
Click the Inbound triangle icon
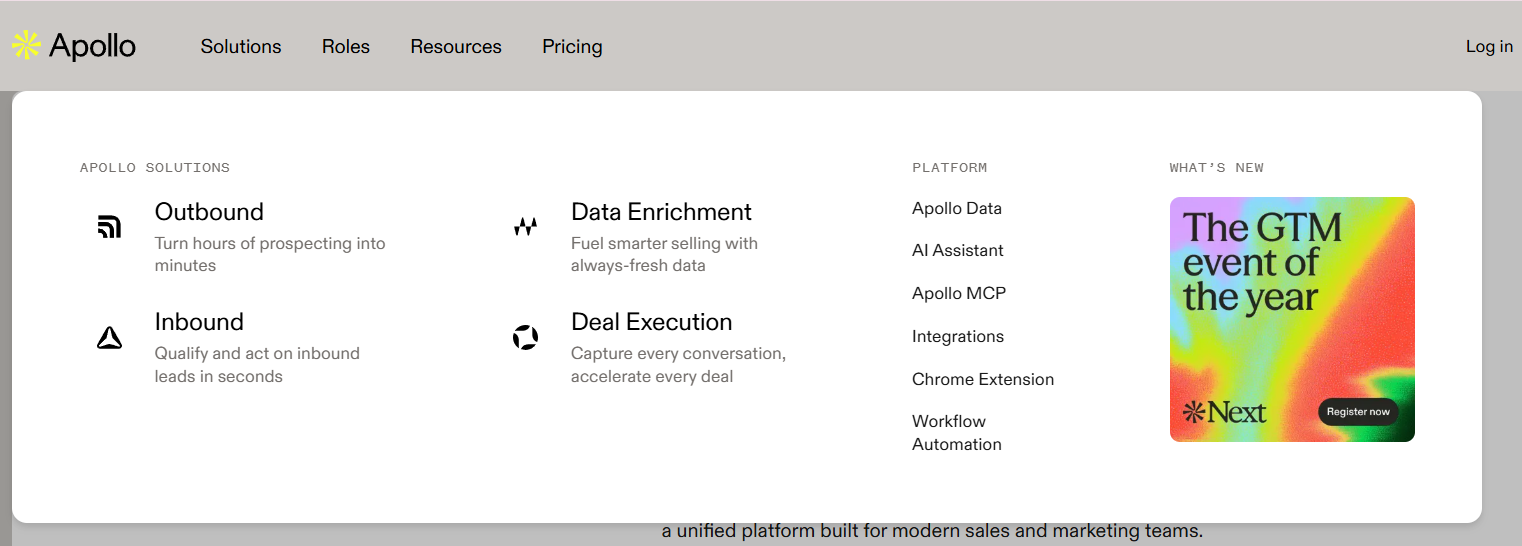[x=109, y=338]
